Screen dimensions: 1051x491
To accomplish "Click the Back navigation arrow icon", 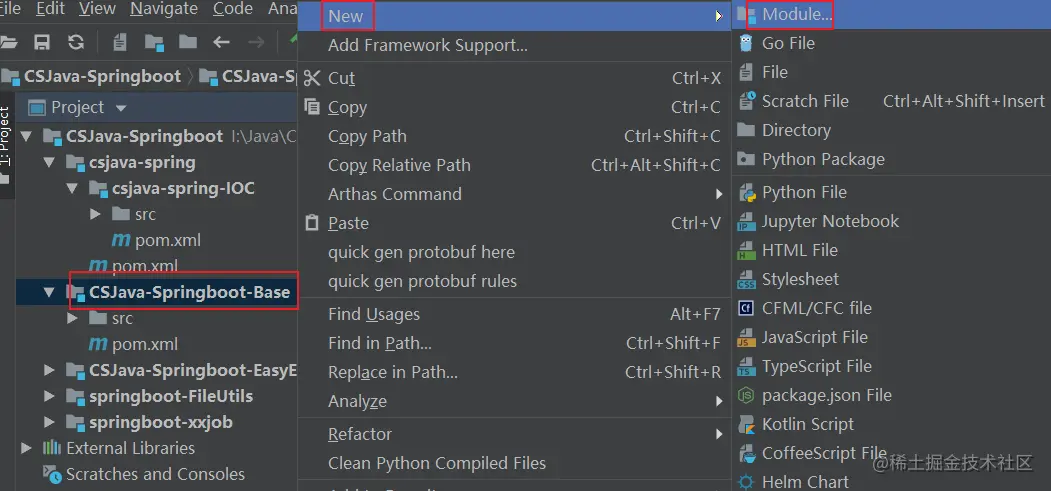I will tap(222, 42).
